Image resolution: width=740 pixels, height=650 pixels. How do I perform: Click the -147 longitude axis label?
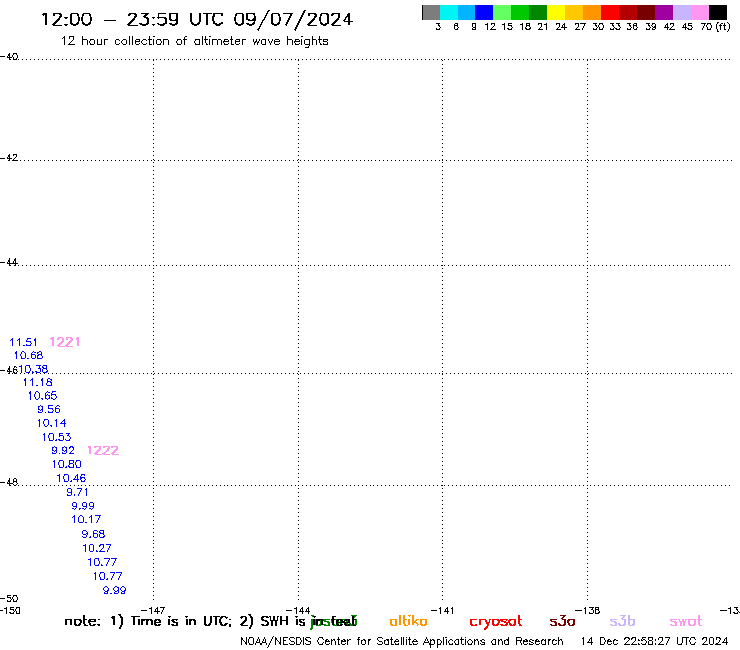pos(153,610)
